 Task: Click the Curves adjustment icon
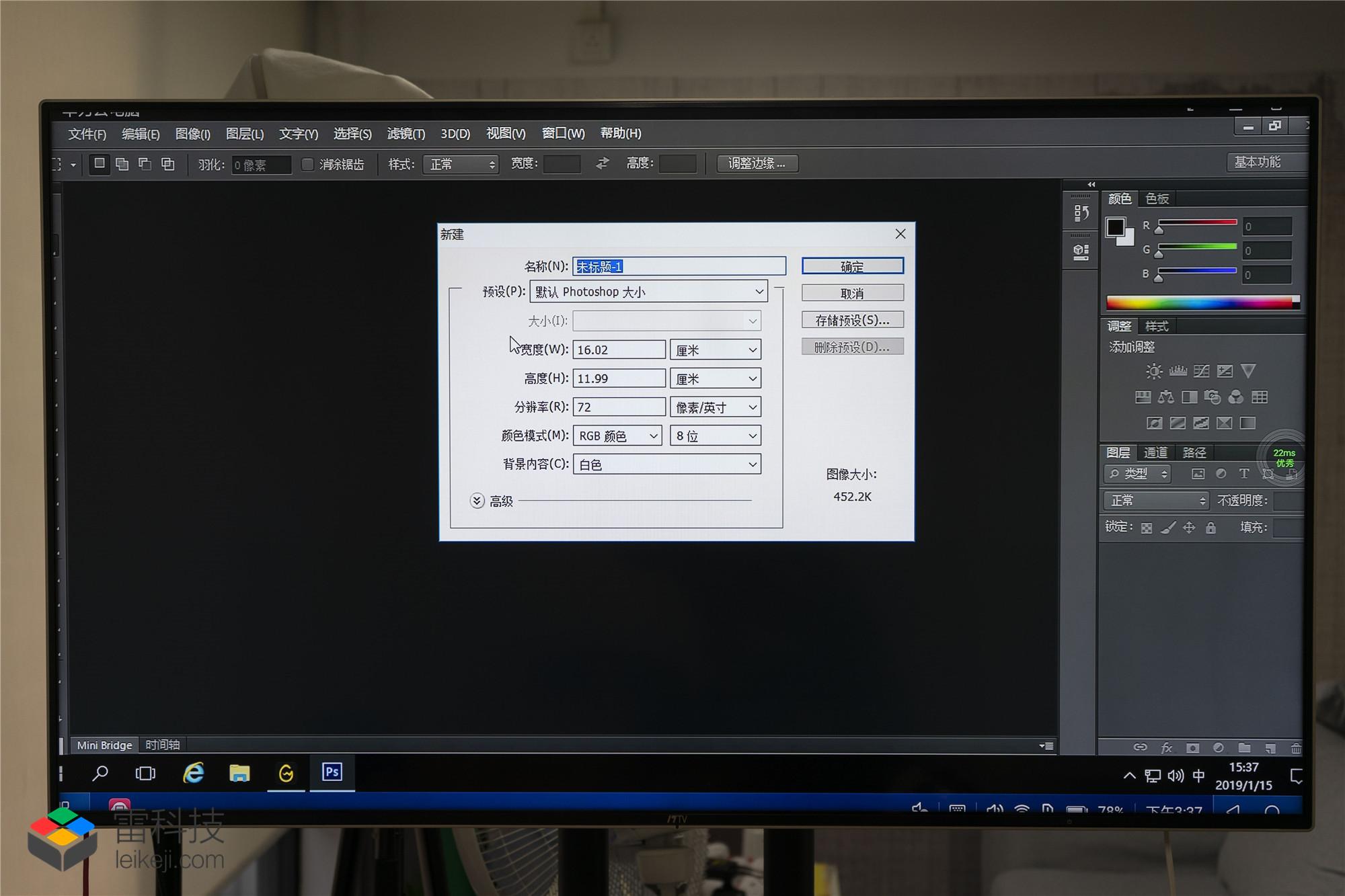(1201, 371)
